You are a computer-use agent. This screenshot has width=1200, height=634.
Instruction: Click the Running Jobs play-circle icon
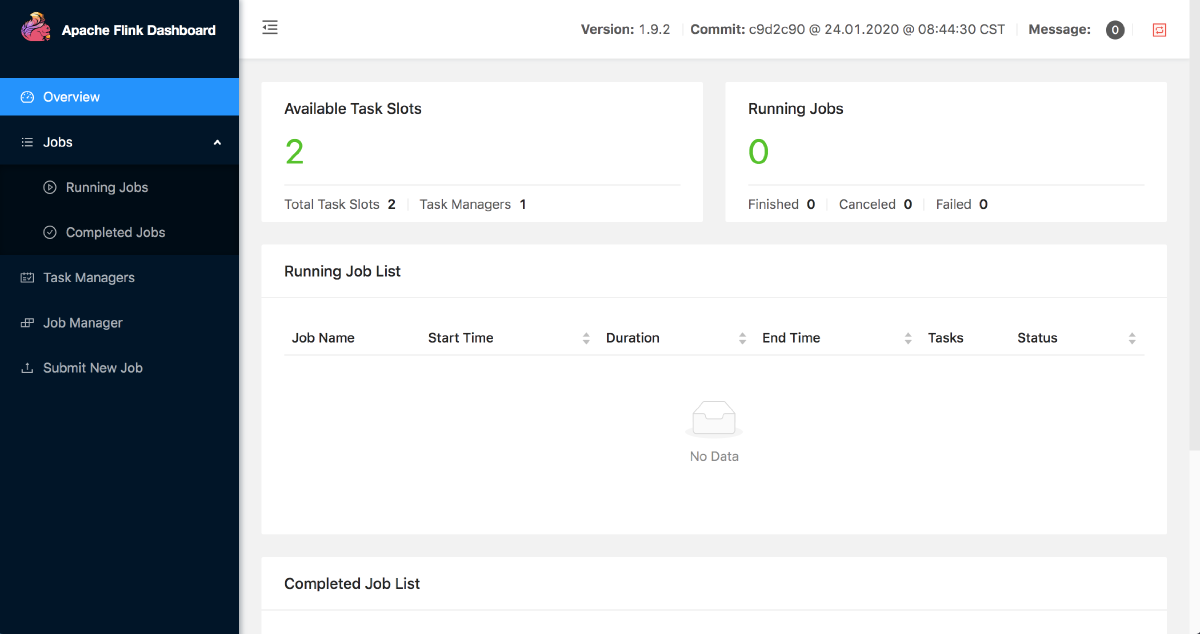[50, 187]
